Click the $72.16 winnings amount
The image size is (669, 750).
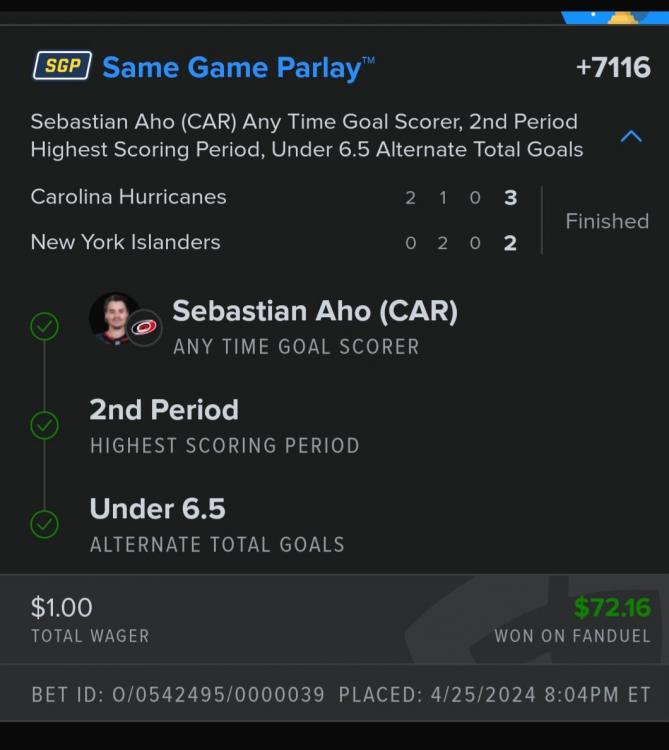coord(612,607)
